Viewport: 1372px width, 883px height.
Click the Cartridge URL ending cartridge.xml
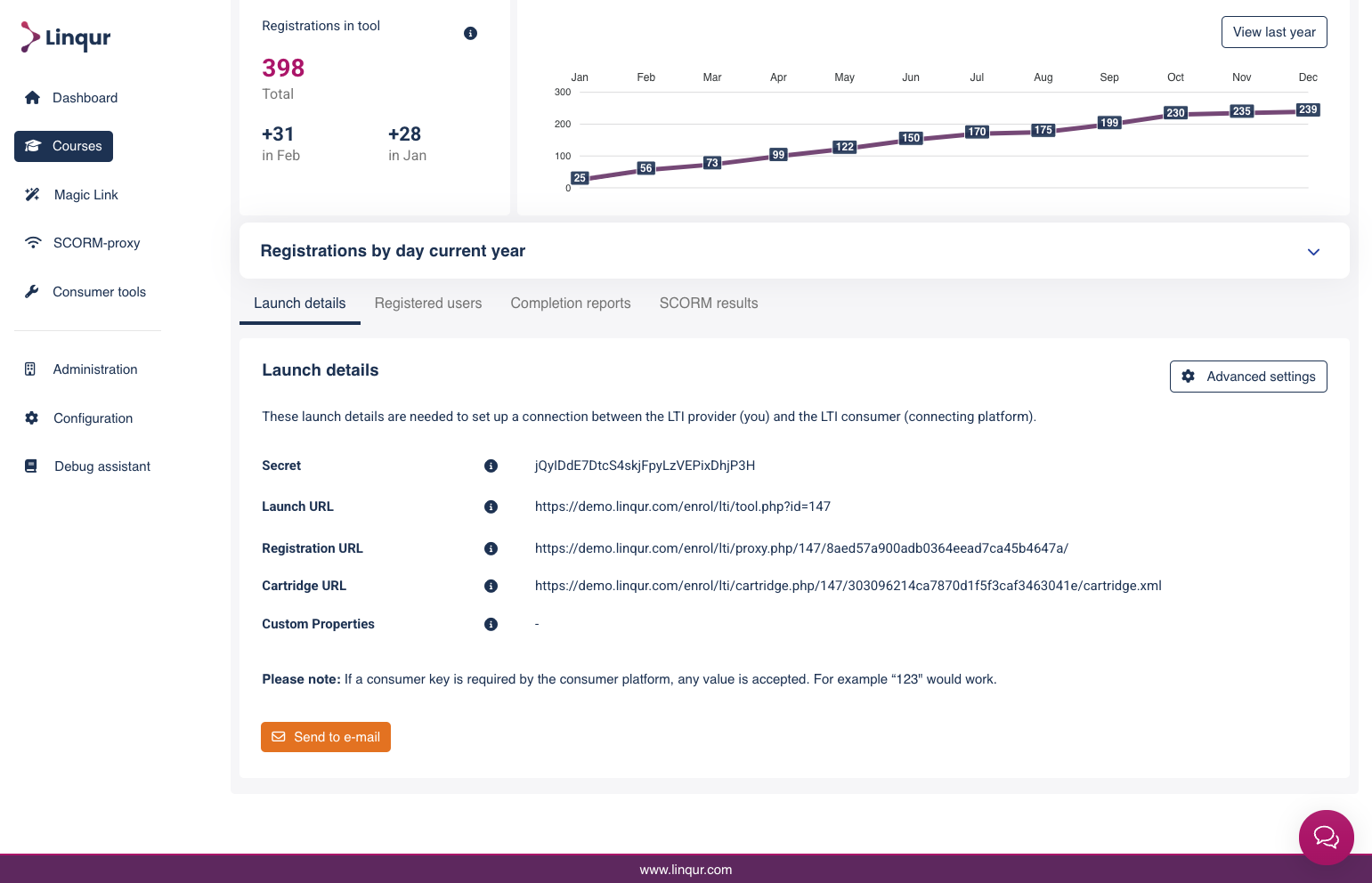pyautogui.click(x=848, y=586)
